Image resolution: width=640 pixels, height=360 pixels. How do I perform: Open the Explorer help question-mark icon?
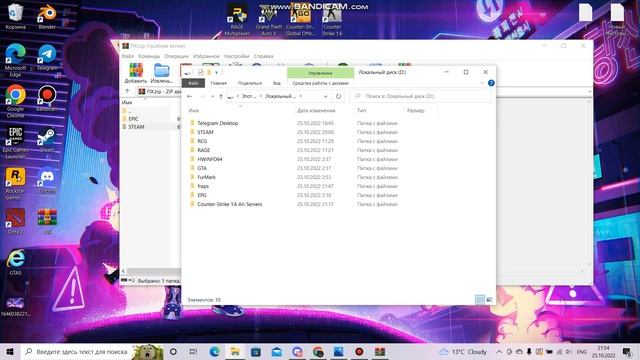pyautogui.click(x=491, y=83)
